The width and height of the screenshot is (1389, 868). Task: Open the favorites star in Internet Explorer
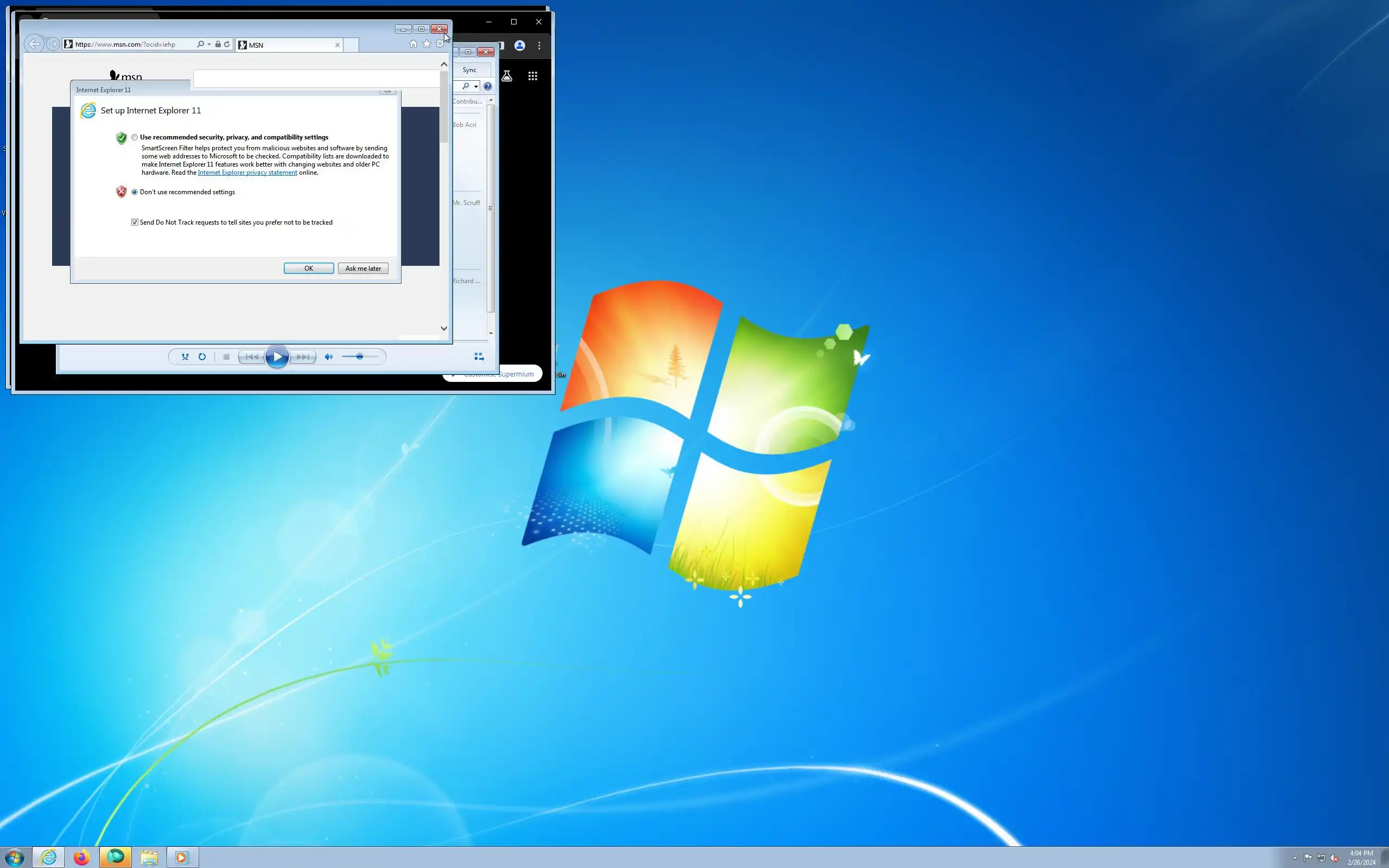click(x=426, y=44)
